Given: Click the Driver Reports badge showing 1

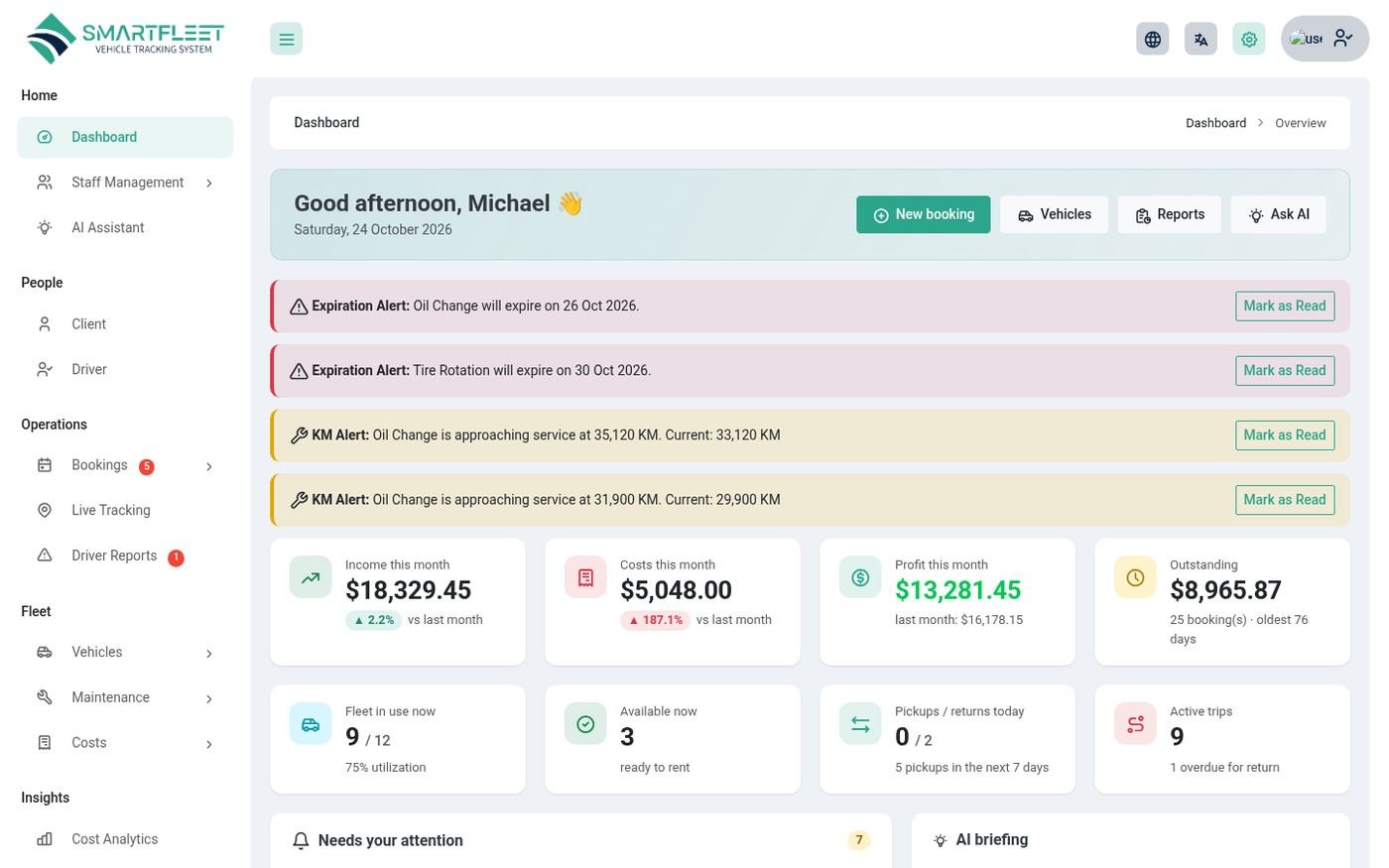Looking at the screenshot, I should pyautogui.click(x=176, y=558).
